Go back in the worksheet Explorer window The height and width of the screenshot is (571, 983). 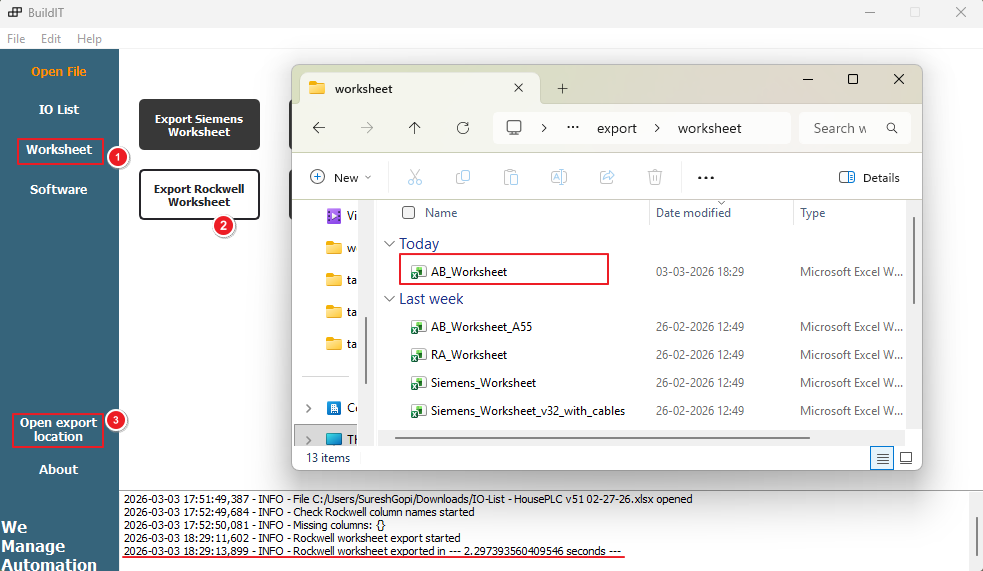click(x=319, y=128)
